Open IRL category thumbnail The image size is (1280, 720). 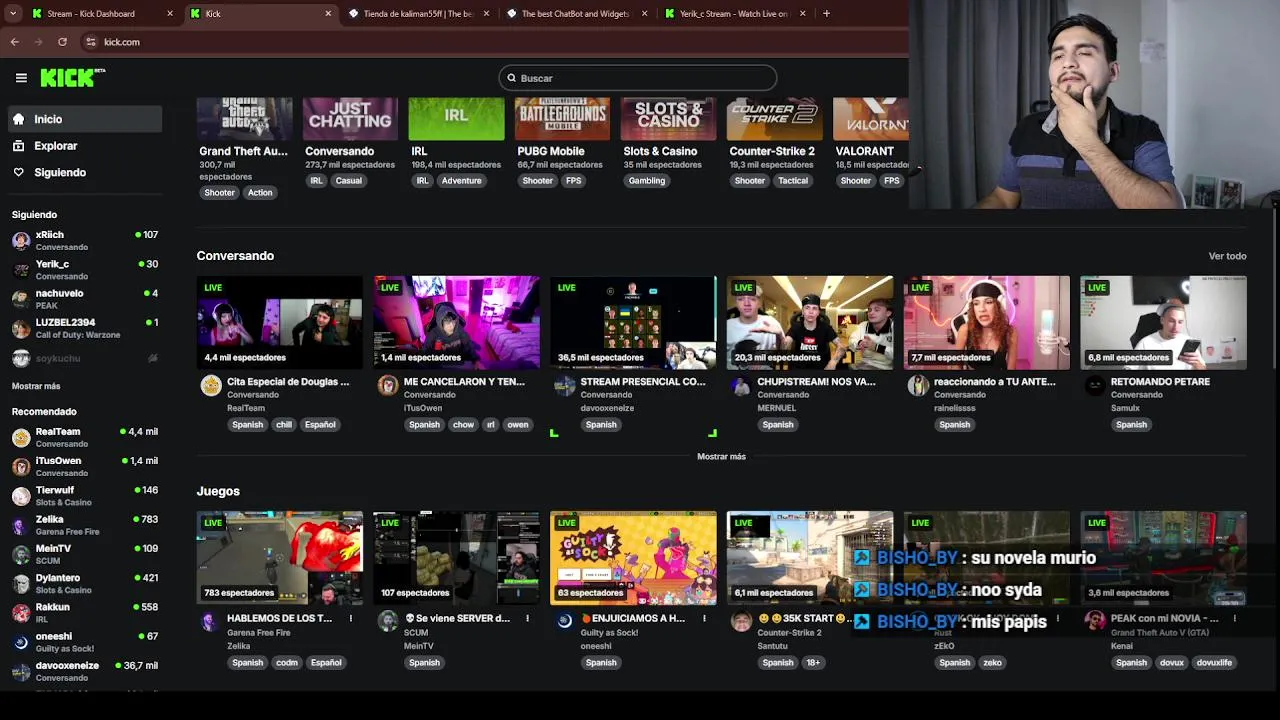click(456, 119)
